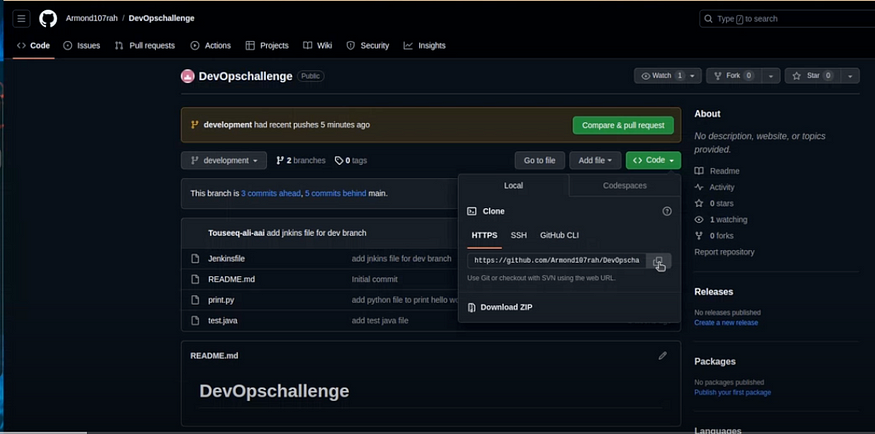Open the Jenkinsfile file
This screenshot has height=434, width=875.
(x=227, y=259)
